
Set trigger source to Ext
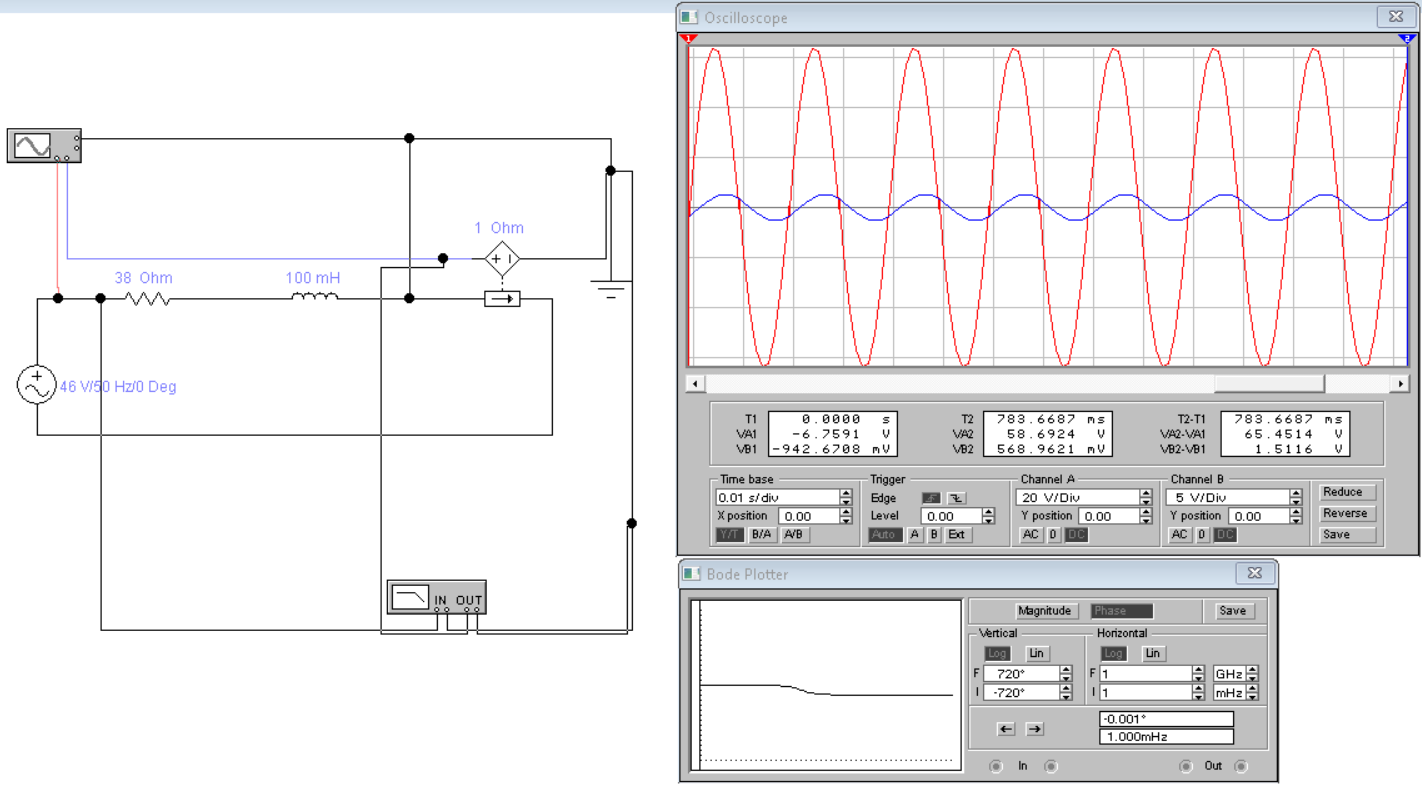(957, 535)
